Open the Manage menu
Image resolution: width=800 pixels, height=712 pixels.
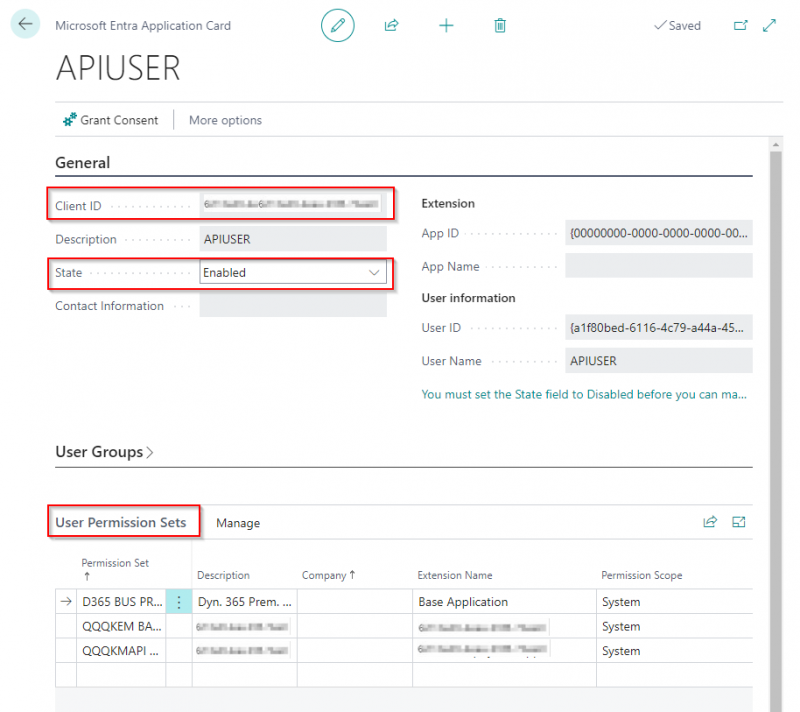[238, 523]
